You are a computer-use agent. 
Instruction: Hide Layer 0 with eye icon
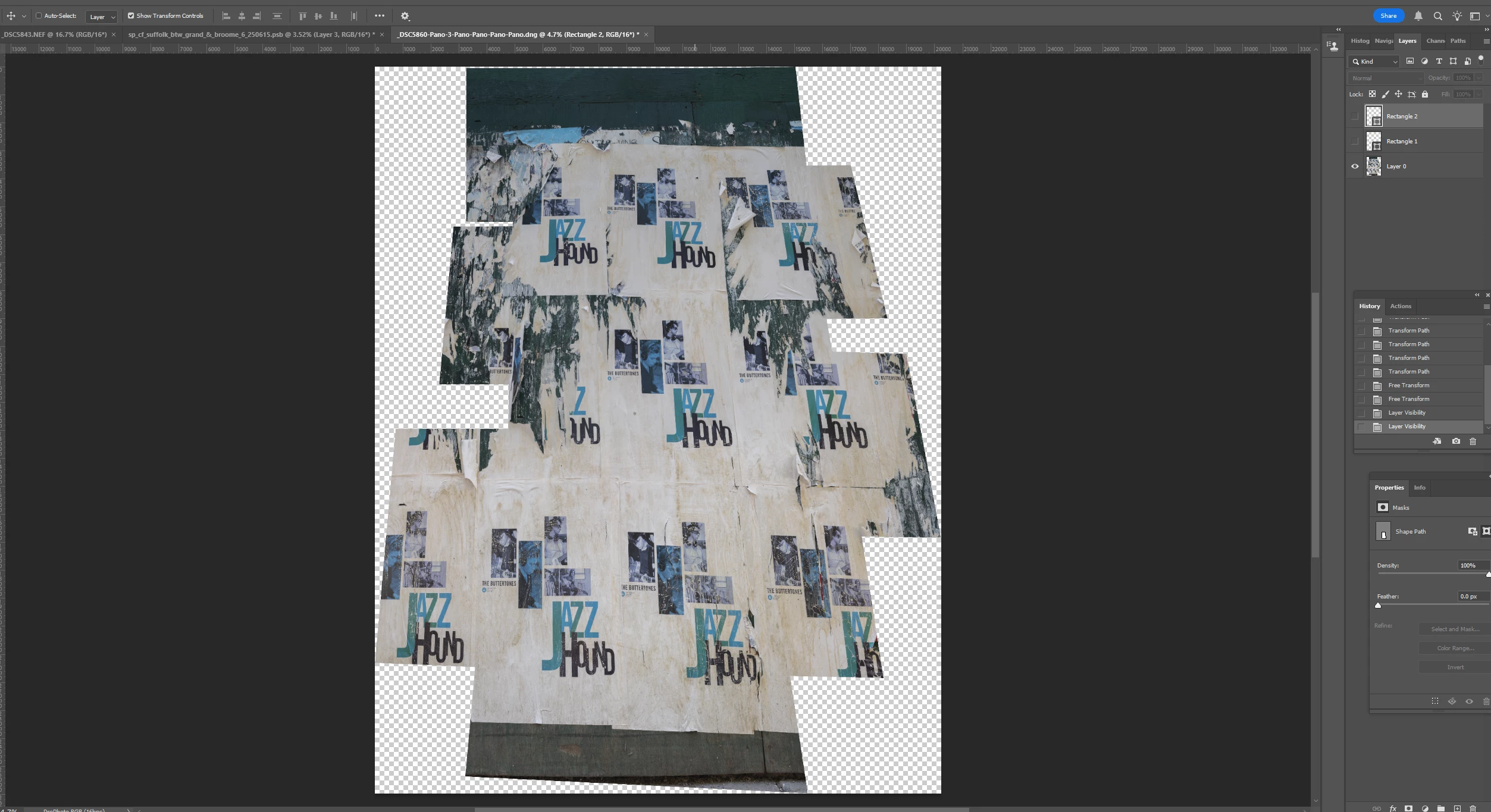tap(1355, 167)
